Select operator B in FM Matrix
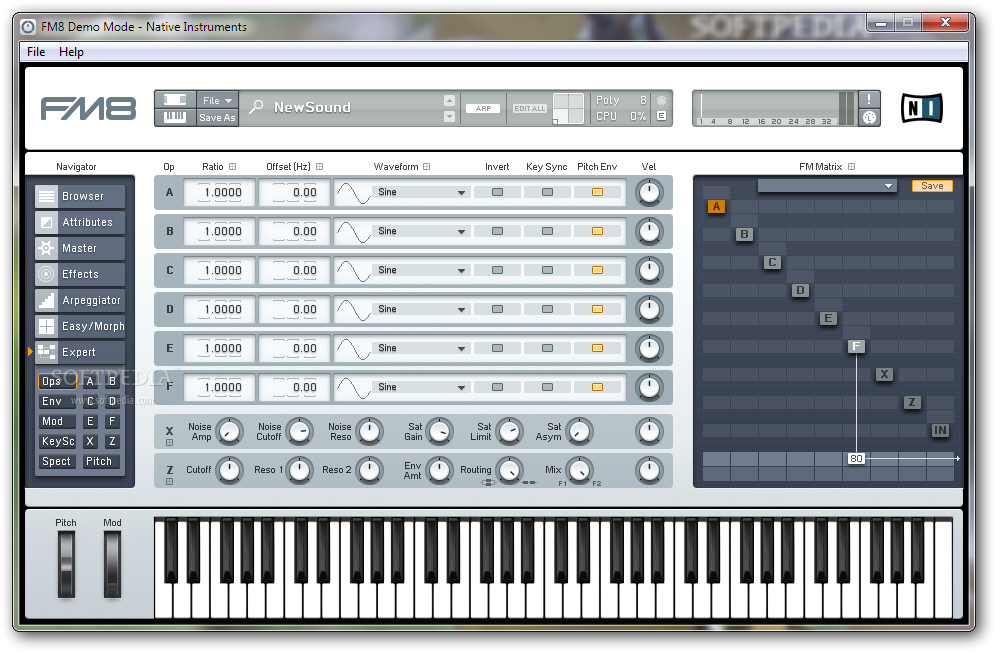The image size is (996, 652). click(x=744, y=234)
